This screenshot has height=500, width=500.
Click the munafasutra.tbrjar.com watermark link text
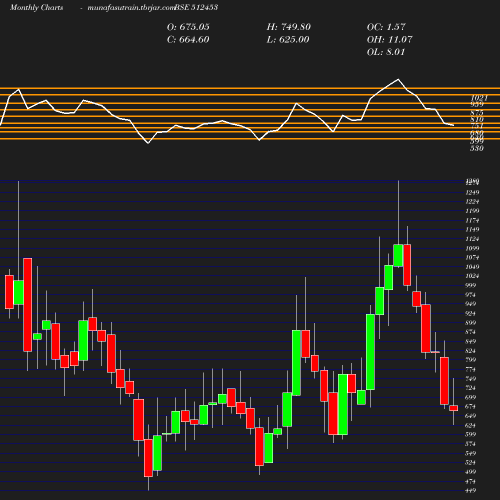click(x=131, y=7)
